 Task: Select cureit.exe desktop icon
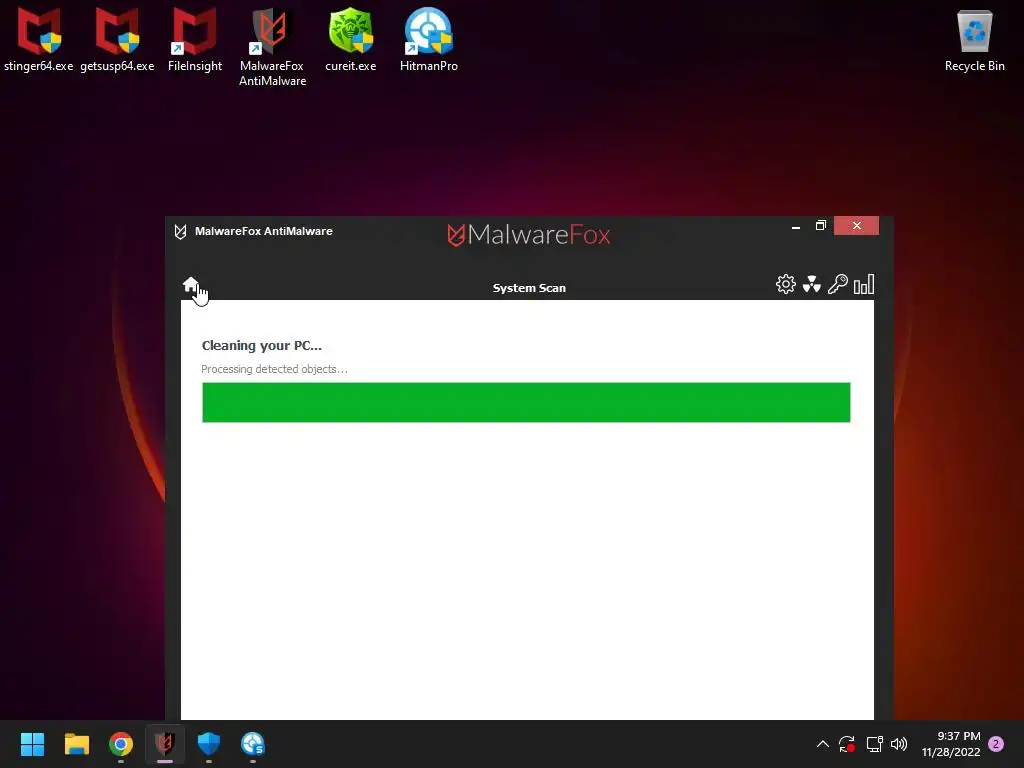(351, 40)
